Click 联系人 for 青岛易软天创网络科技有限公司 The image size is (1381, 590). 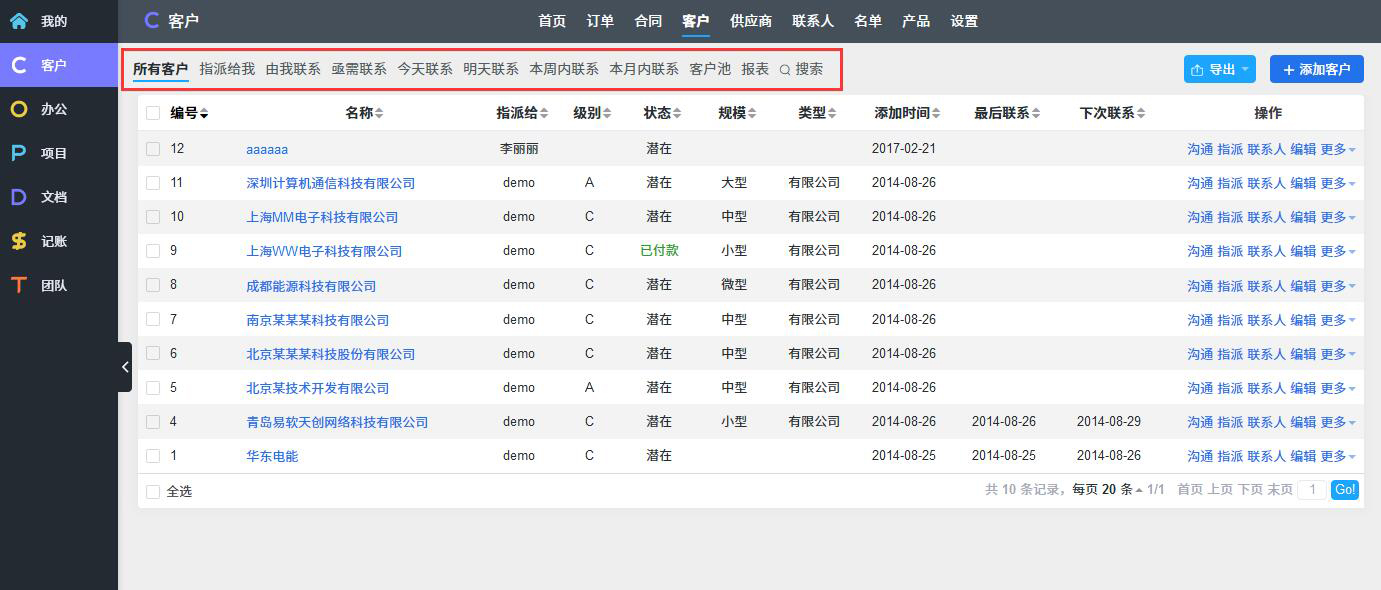tap(1266, 422)
